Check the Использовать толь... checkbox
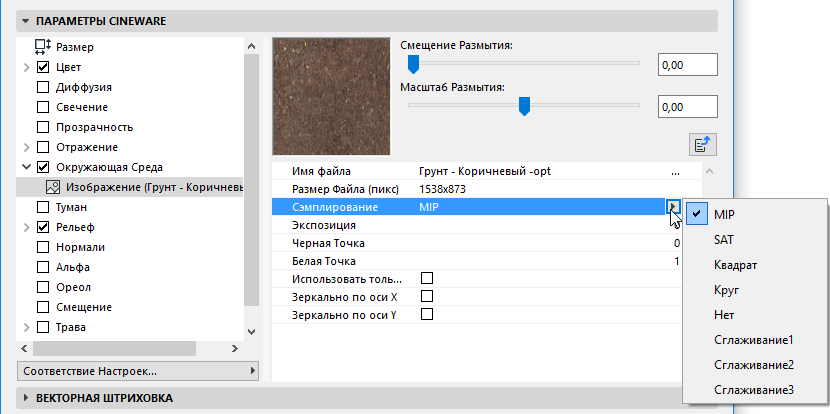This screenshot has width=830, height=414. coord(427,278)
